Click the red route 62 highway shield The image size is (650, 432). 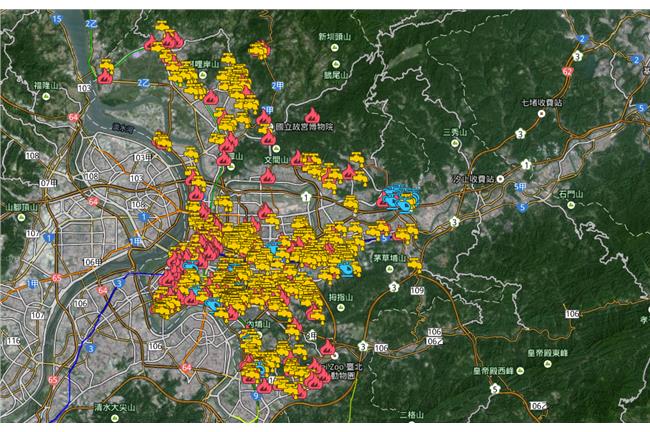(568, 71)
